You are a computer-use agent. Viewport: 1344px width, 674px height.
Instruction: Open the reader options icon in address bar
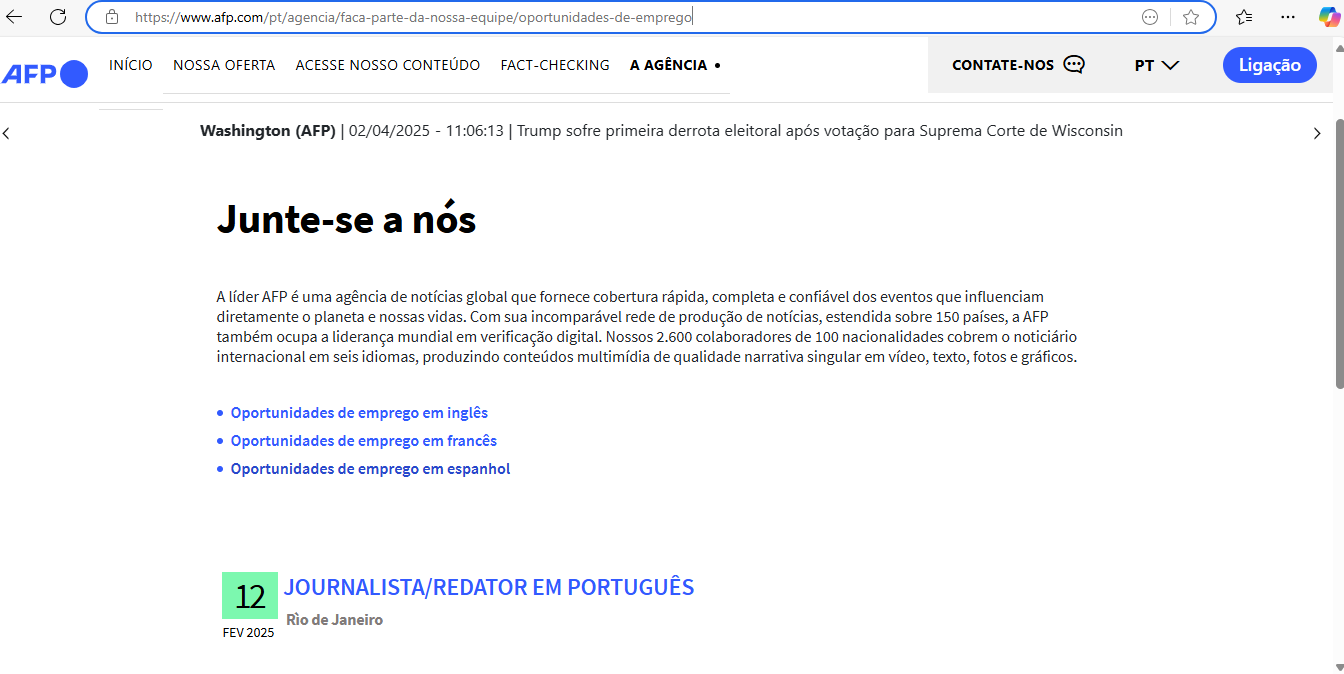[x=1150, y=17]
